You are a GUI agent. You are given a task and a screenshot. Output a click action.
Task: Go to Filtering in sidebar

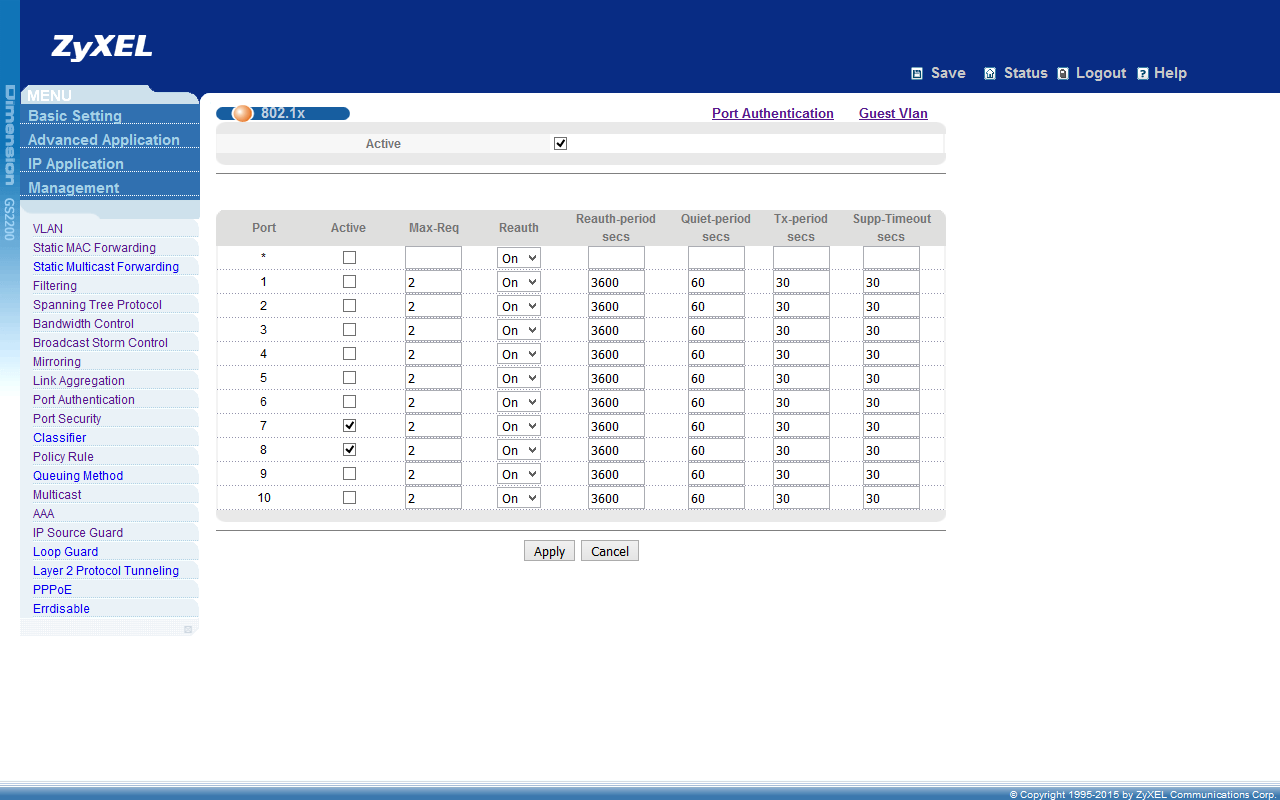55,286
